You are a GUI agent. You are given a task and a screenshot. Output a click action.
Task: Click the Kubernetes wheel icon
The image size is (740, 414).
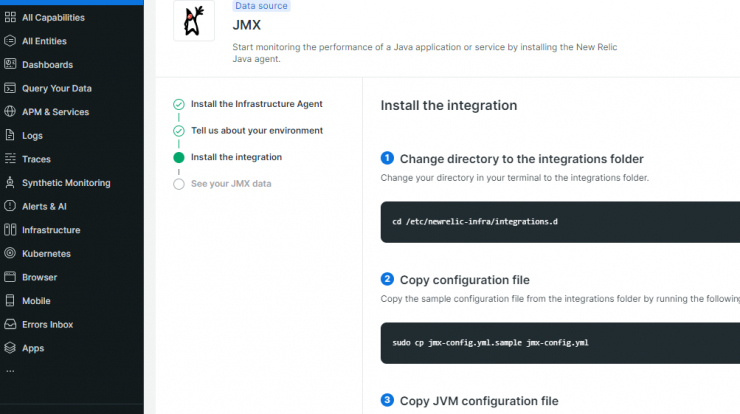click(10, 253)
